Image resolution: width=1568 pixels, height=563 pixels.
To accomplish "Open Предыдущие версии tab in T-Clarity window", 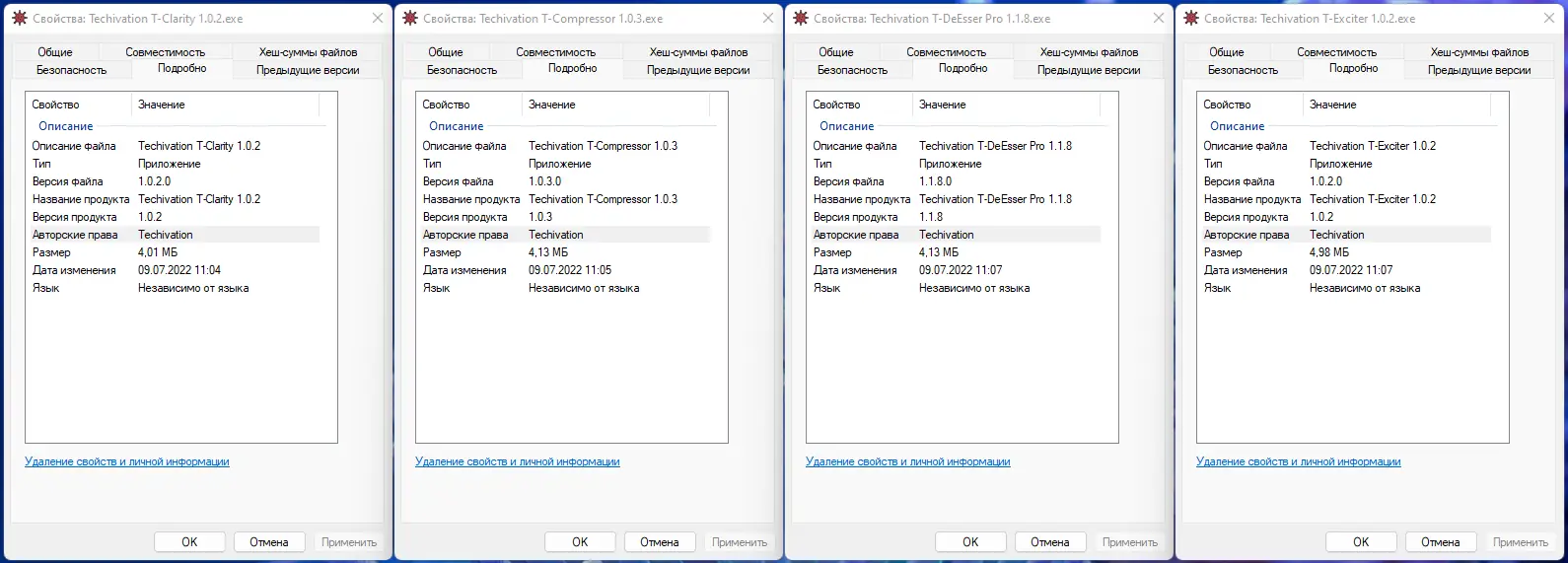I will coord(308,70).
